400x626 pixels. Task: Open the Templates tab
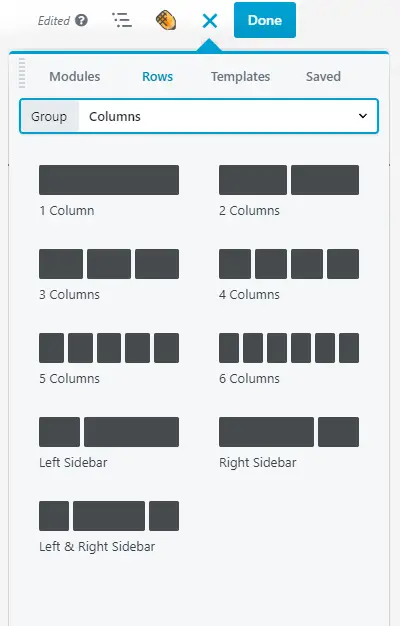240,77
